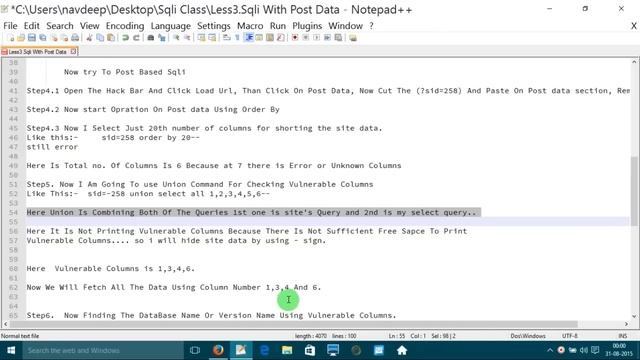Screen dimensions: 640x360
Task: Click the Paste toolbar icon
Action: tap(111, 38)
